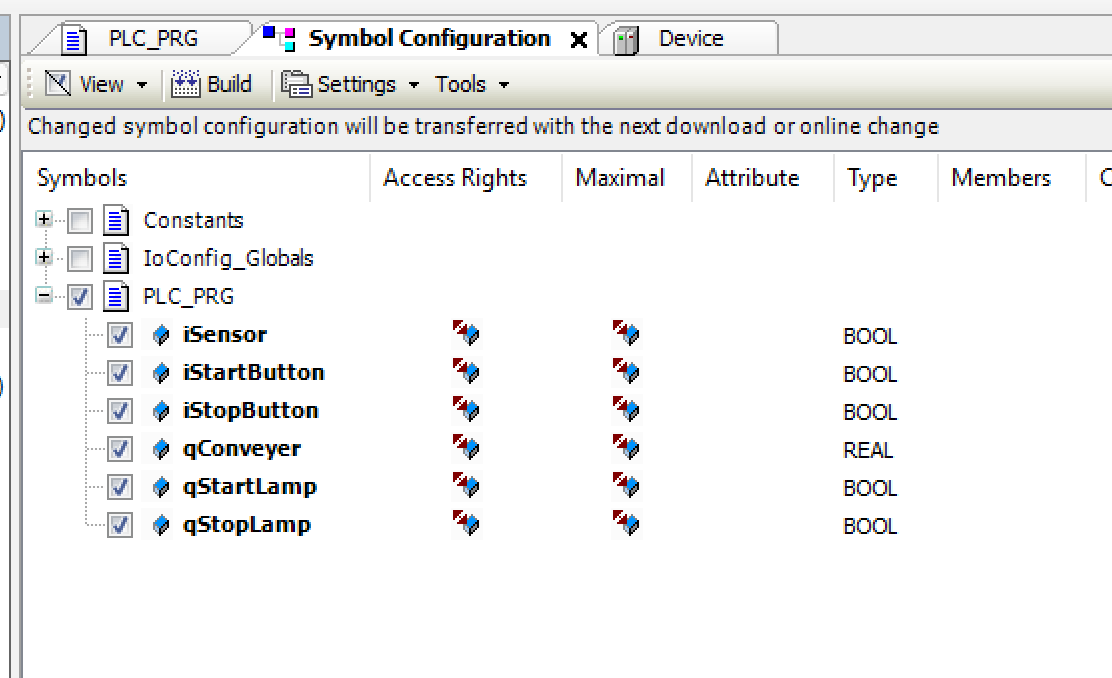Click the access rights icon beside iSensor

(x=466, y=335)
